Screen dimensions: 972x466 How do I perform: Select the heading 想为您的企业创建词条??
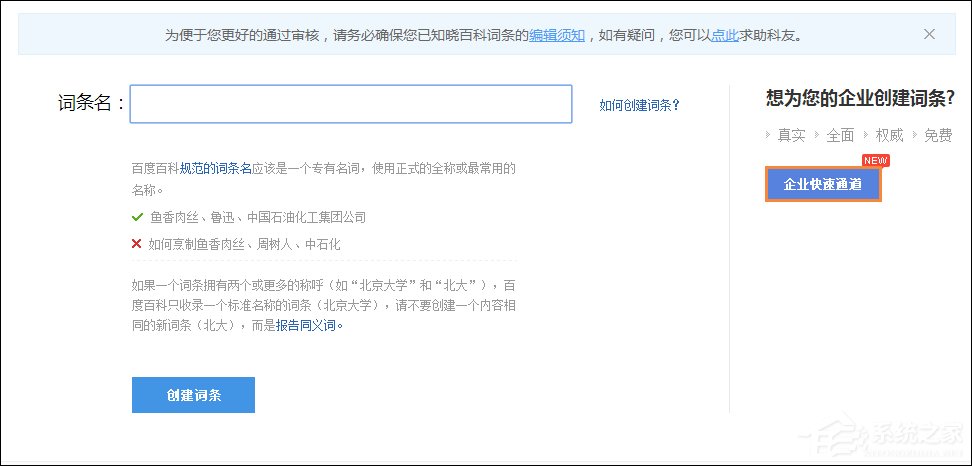(x=860, y=98)
